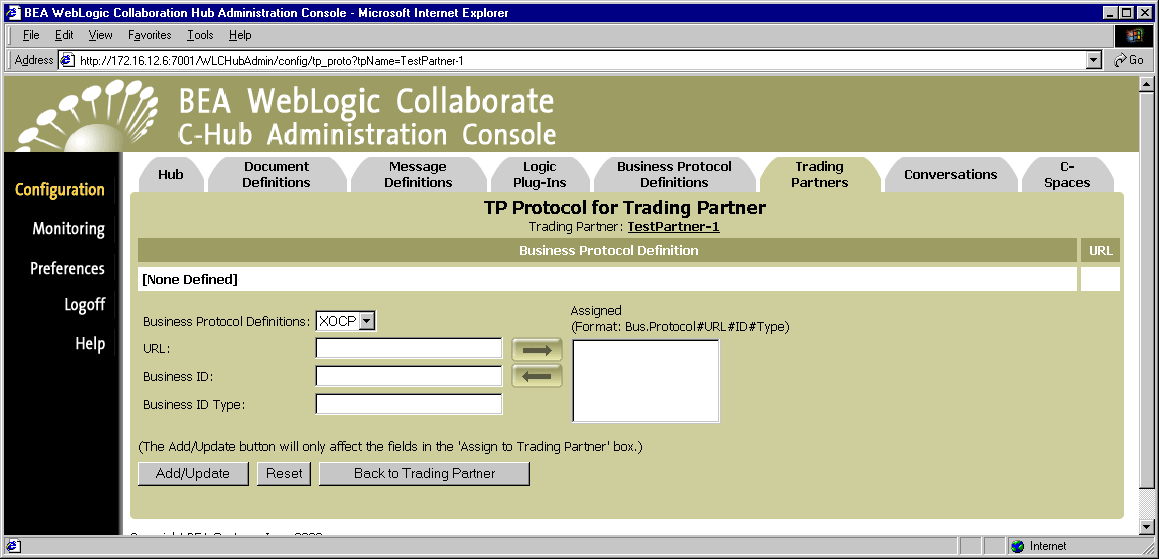Click the Business Protocol Definition column header
Screen dimensions: 1159x559
[608, 250]
